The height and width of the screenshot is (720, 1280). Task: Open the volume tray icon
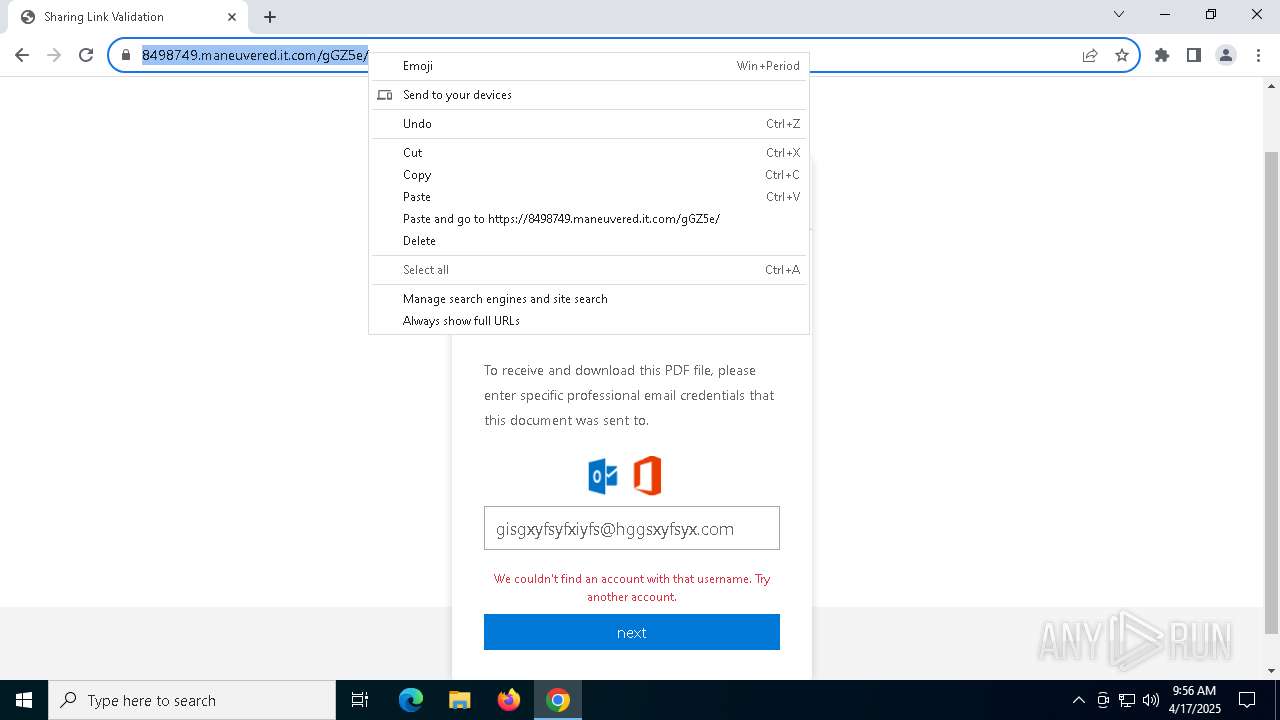pyautogui.click(x=1151, y=700)
